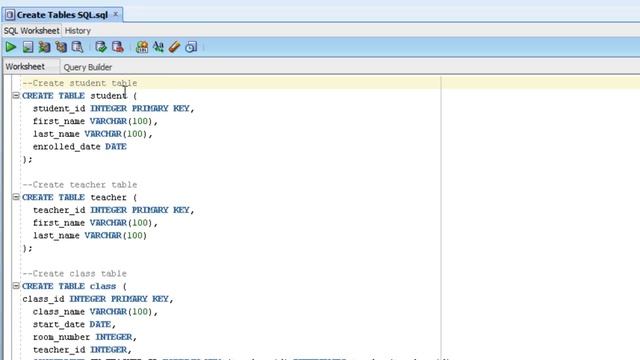The width and height of the screenshot is (640, 360).
Task: Click the '--Create class table' comment
Action: (75, 273)
